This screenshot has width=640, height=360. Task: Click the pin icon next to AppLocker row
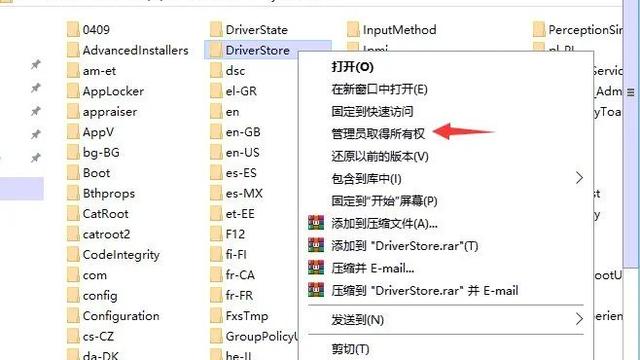[36, 87]
